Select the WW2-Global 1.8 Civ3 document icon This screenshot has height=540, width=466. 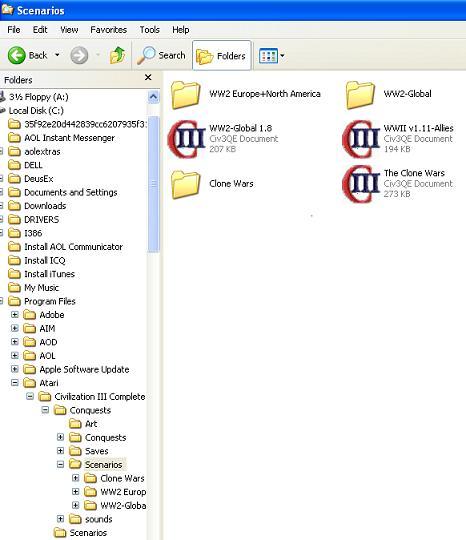tap(186, 139)
